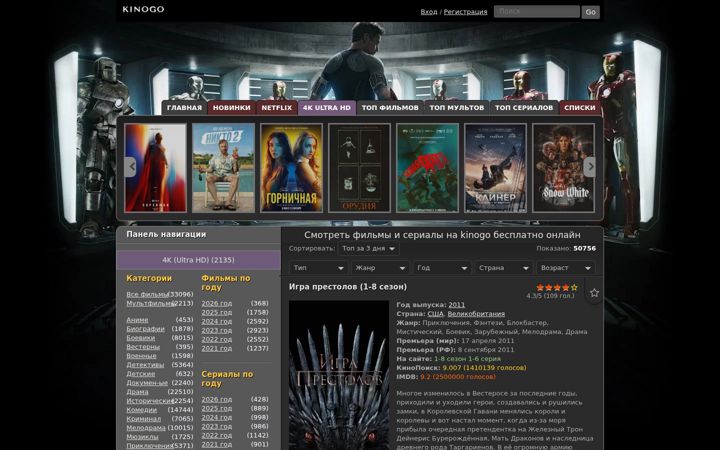Viewport: 720px width, 450px height.
Task: Switch to the Главная tab
Action: click(x=184, y=107)
